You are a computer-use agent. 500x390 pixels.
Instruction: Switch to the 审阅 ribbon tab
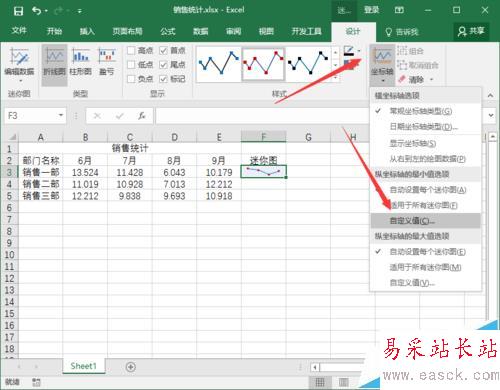tap(233, 31)
